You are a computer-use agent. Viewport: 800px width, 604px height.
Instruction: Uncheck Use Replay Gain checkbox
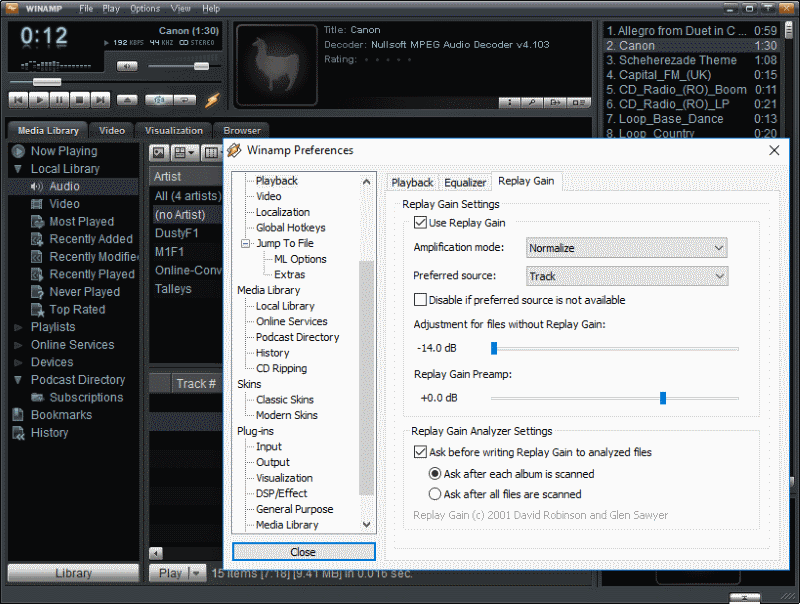420,222
